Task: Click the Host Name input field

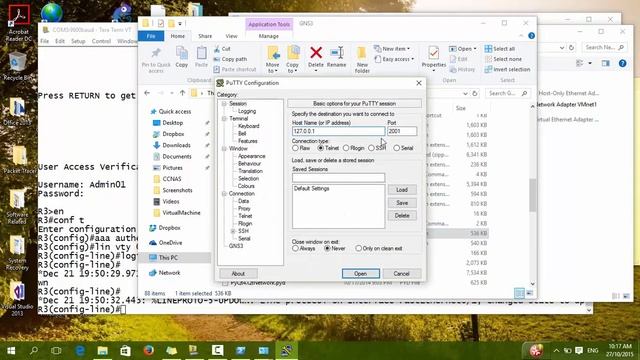Action: tap(338, 131)
